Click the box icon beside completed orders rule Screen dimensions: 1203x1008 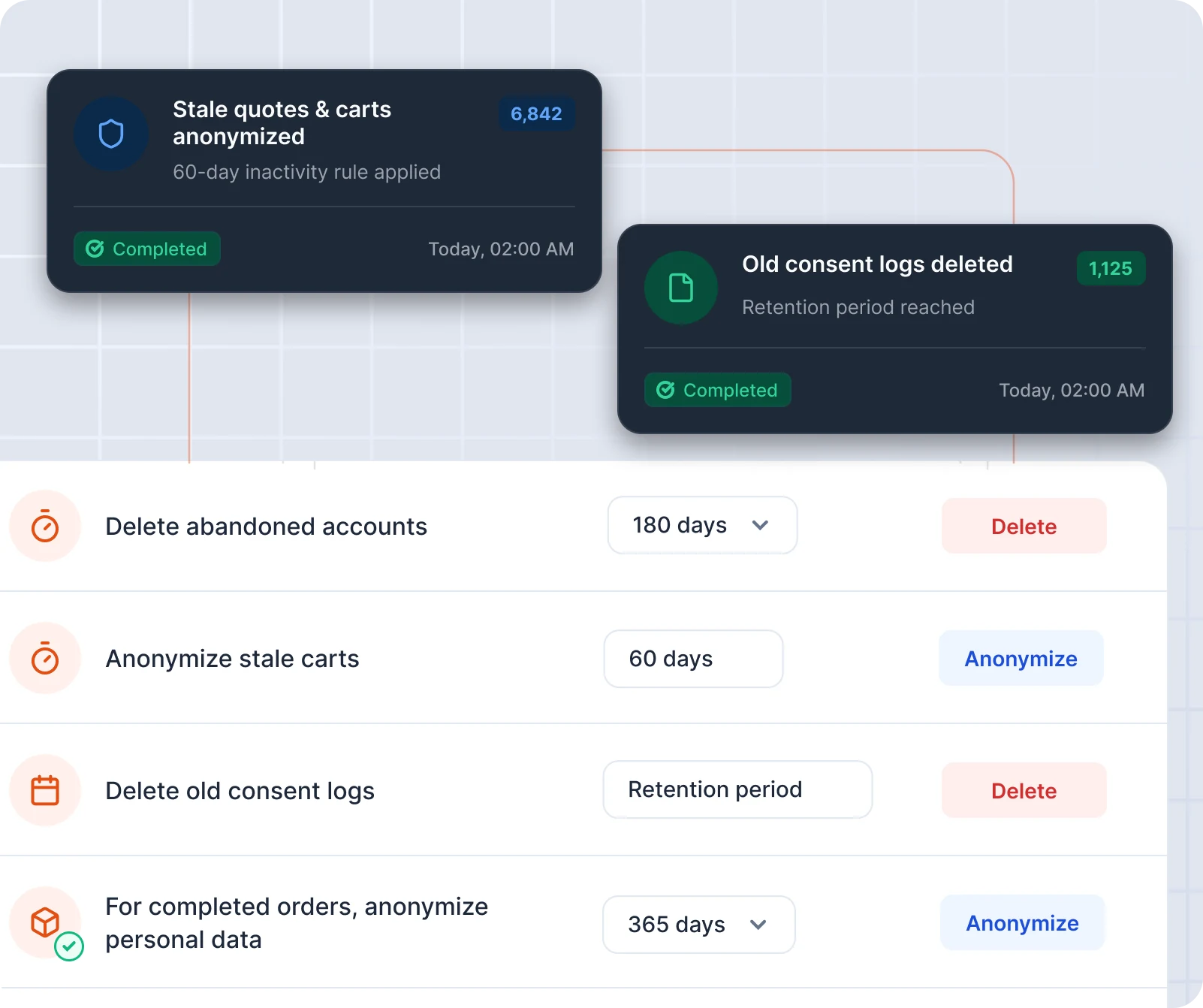pos(45,922)
